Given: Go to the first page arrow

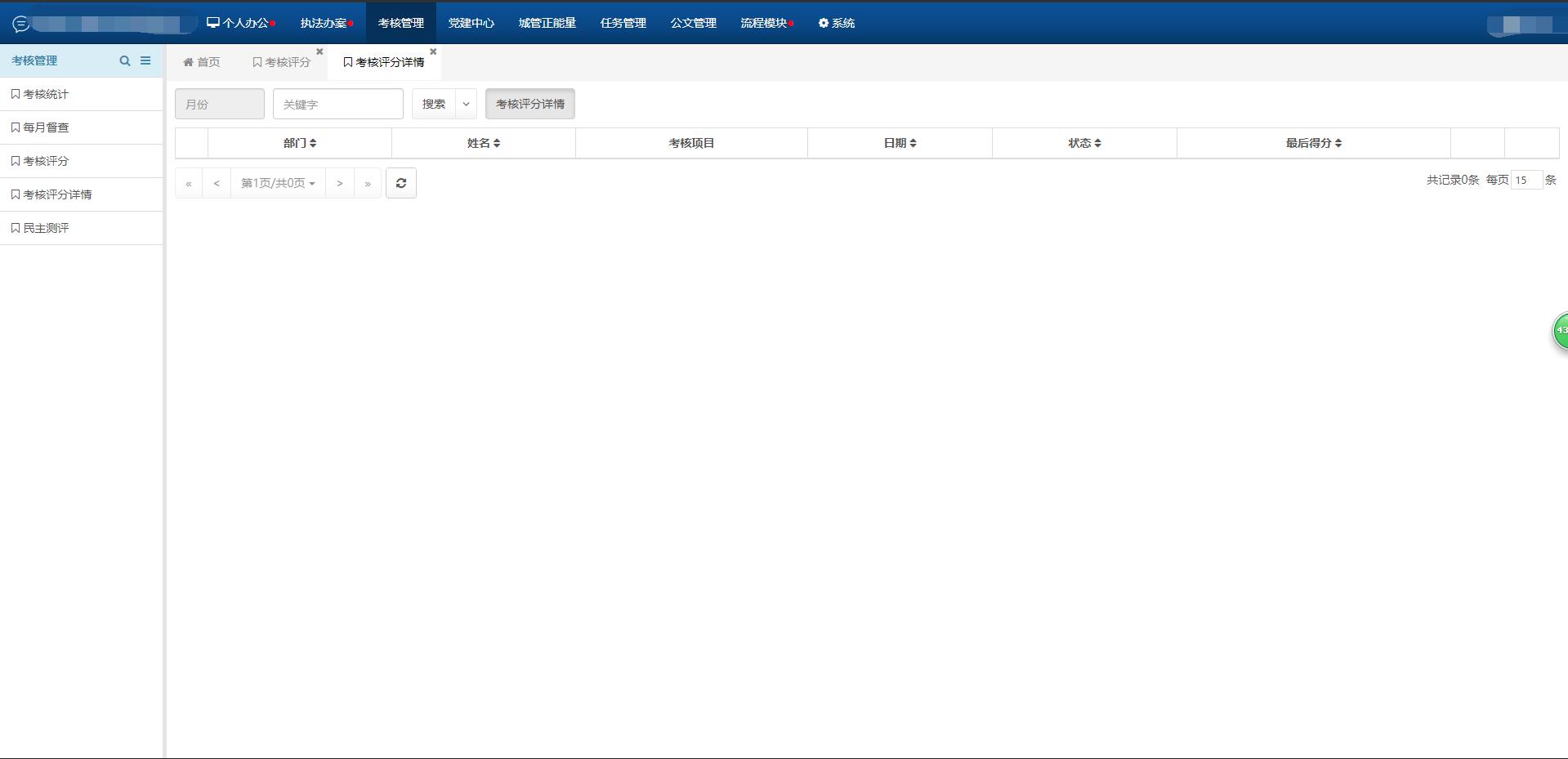Looking at the screenshot, I should point(189,183).
